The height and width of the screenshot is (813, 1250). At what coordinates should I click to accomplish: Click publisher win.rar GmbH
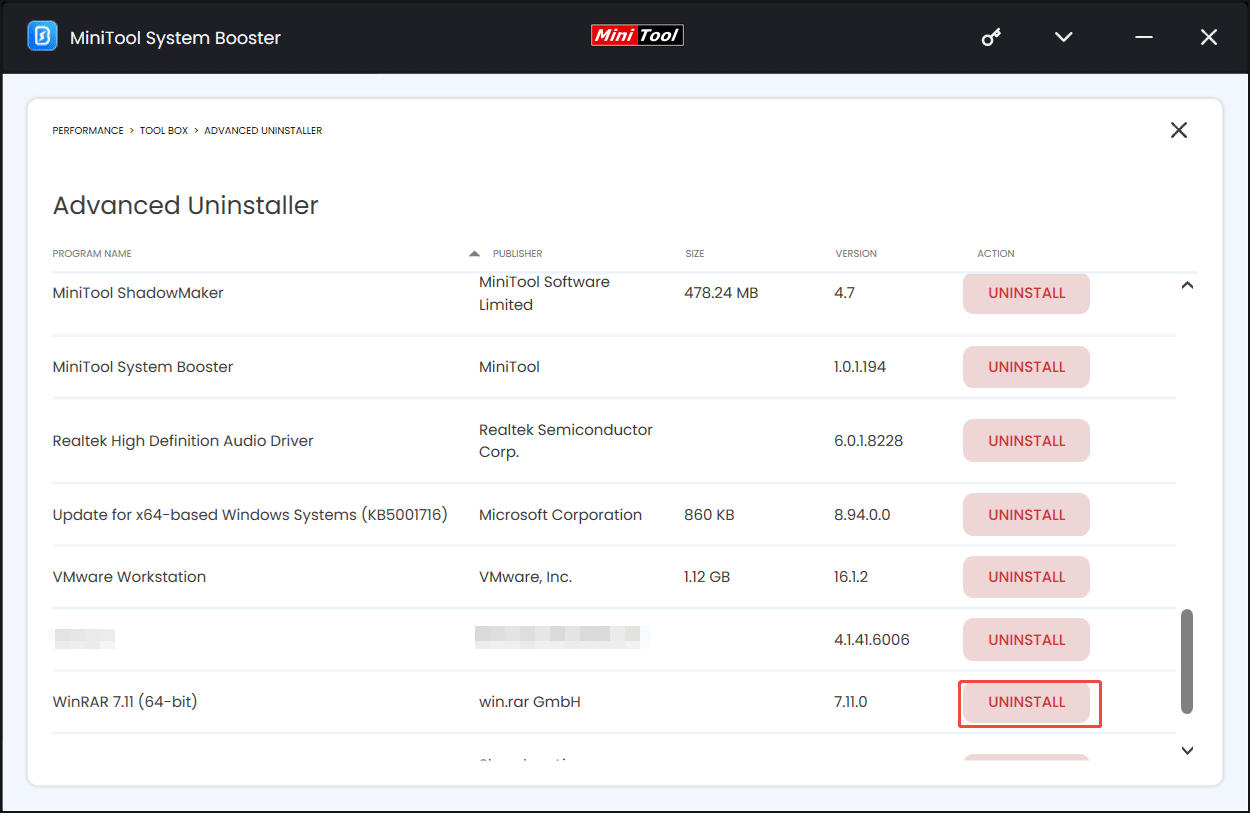point(530,702)
